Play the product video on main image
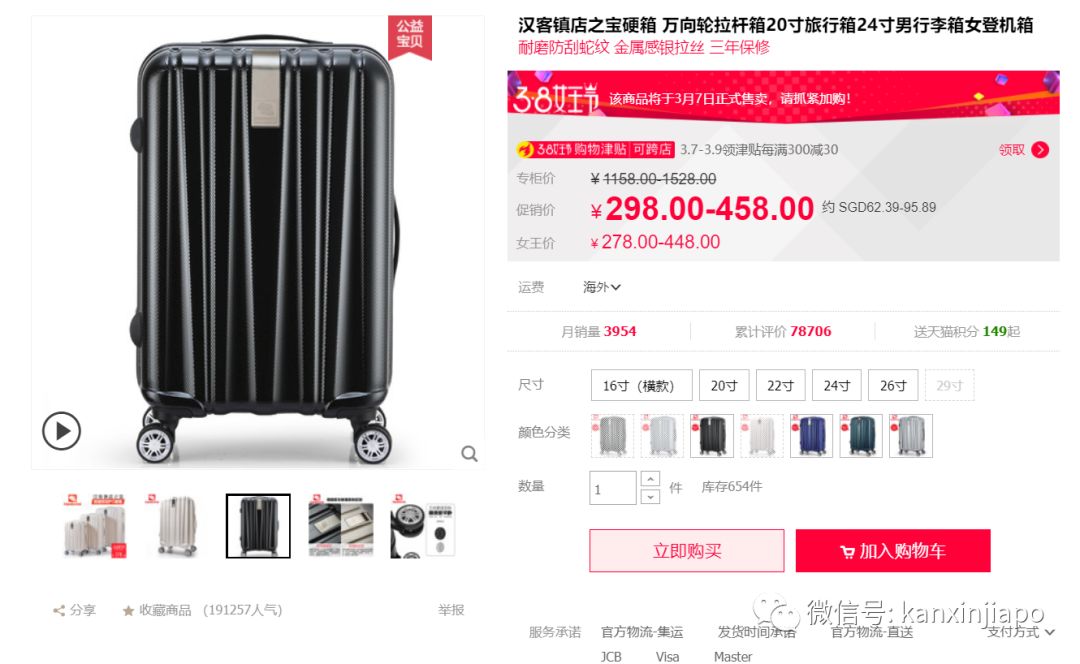 (61, 431)
